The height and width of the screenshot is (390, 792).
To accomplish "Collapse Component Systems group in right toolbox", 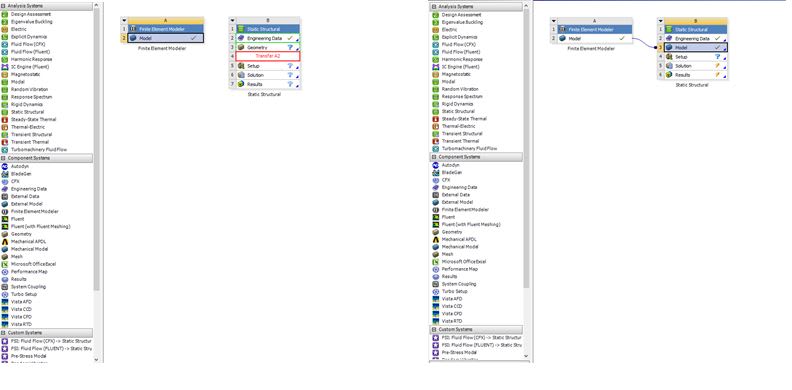I will point(434,157).
